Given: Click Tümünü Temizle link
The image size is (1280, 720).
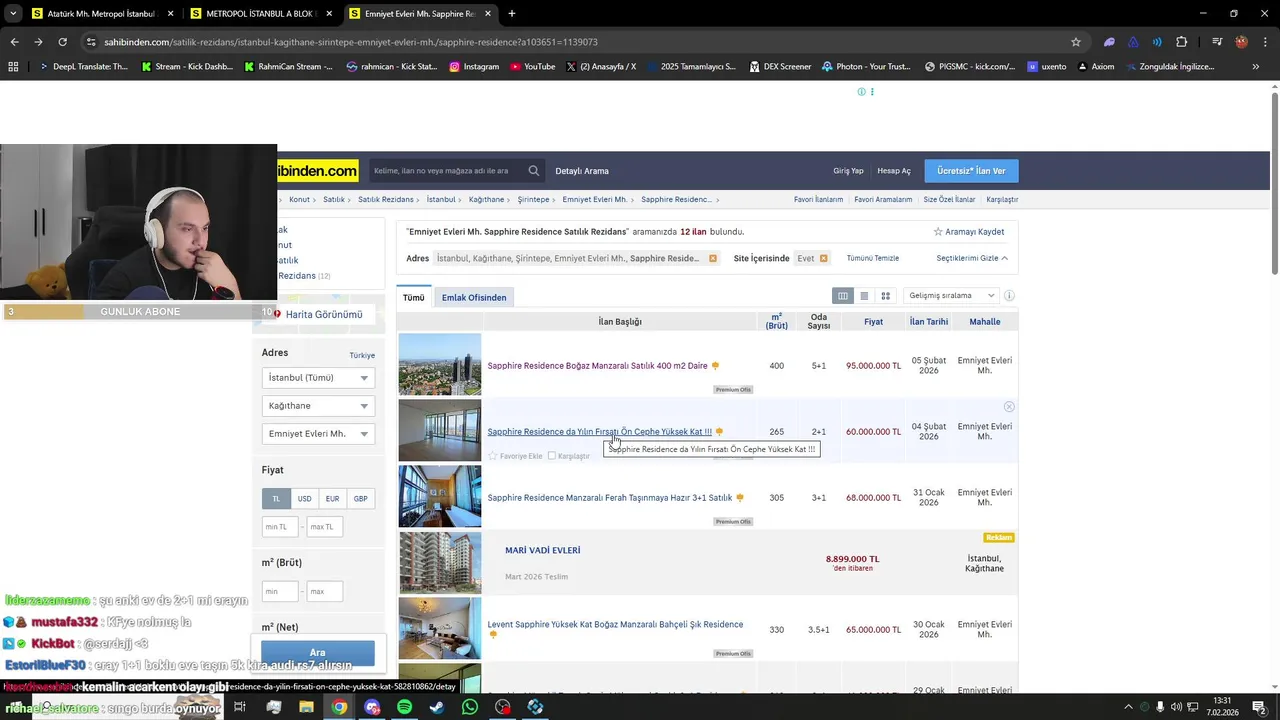Looking at the screenshot, I should pos(873,258).
